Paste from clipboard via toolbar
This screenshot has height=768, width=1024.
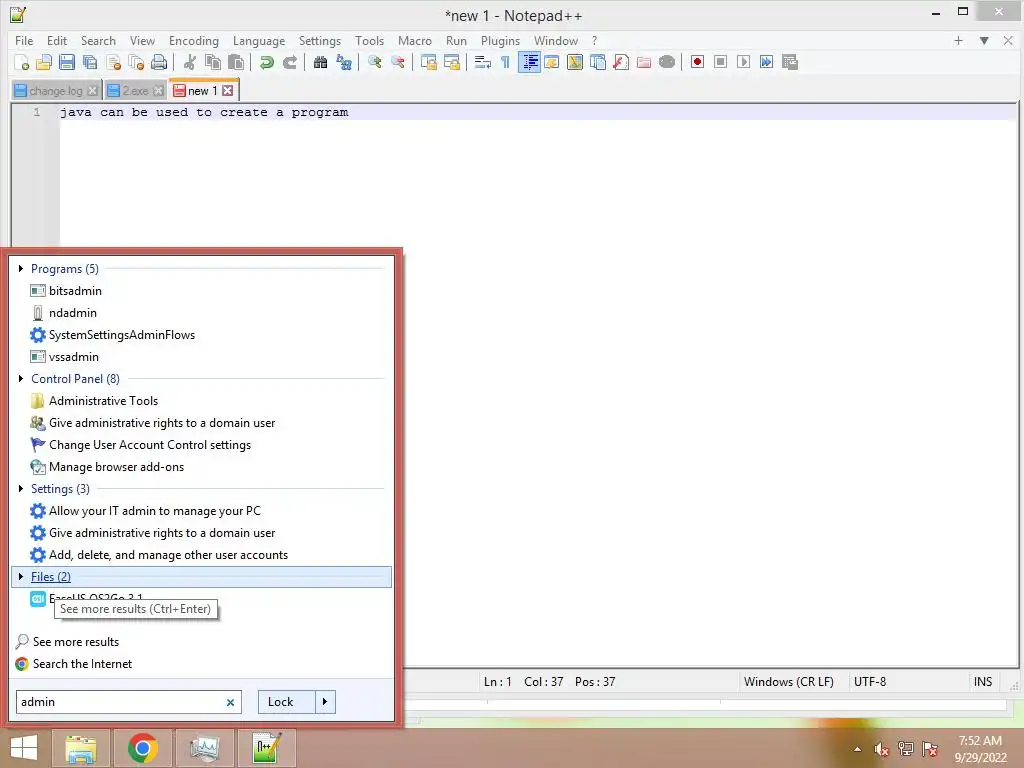pos(236,62)
